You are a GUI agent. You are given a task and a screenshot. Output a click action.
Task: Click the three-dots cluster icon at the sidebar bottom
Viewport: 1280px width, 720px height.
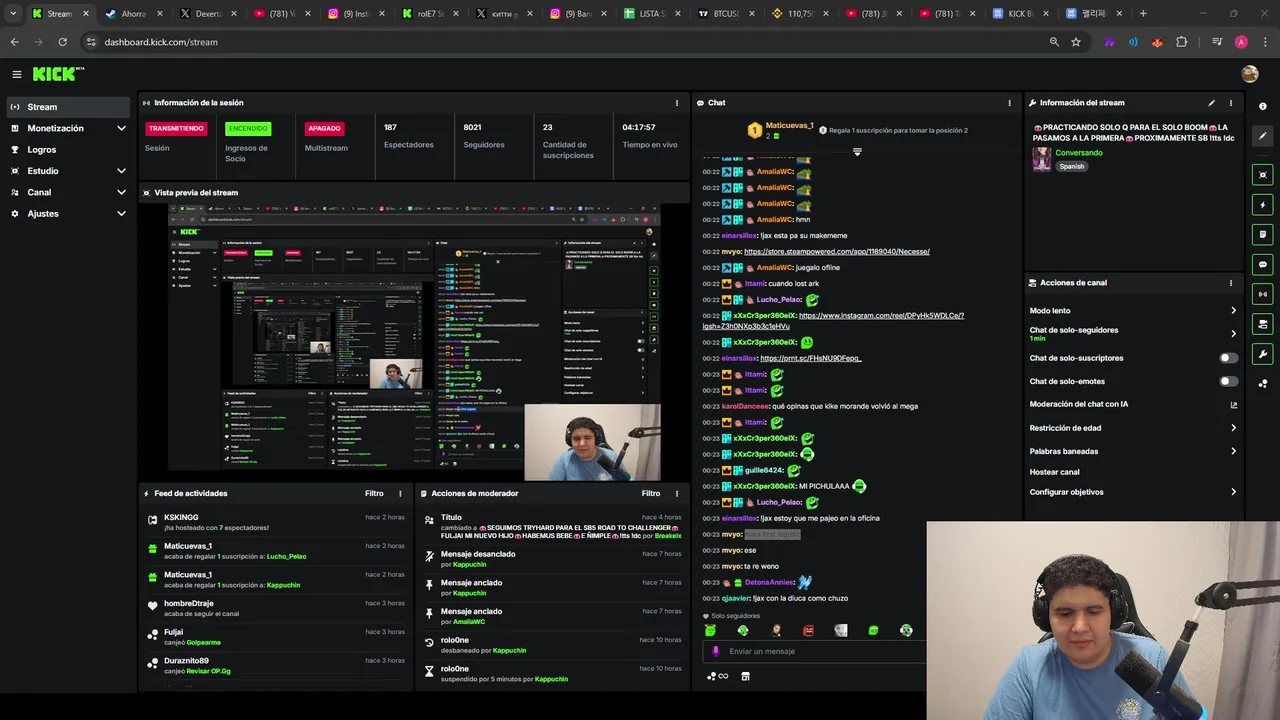point(1262,383)
